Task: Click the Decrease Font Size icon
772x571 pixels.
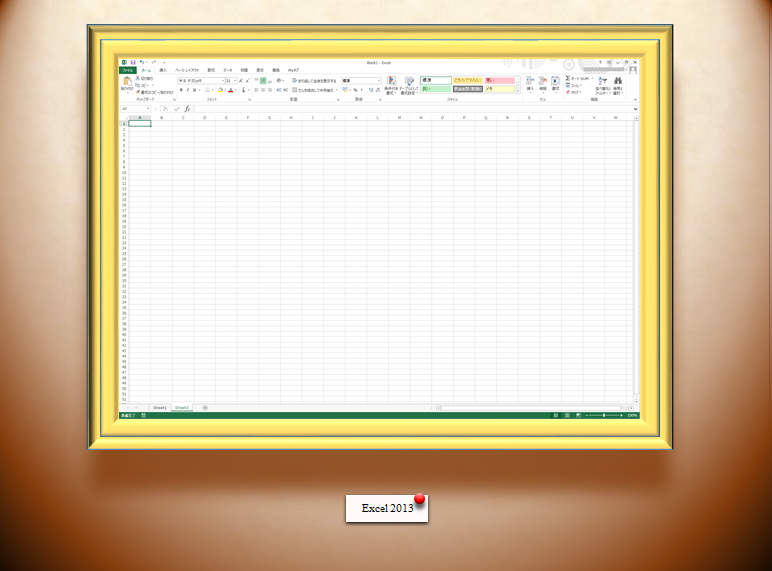Action: [248, 80]
